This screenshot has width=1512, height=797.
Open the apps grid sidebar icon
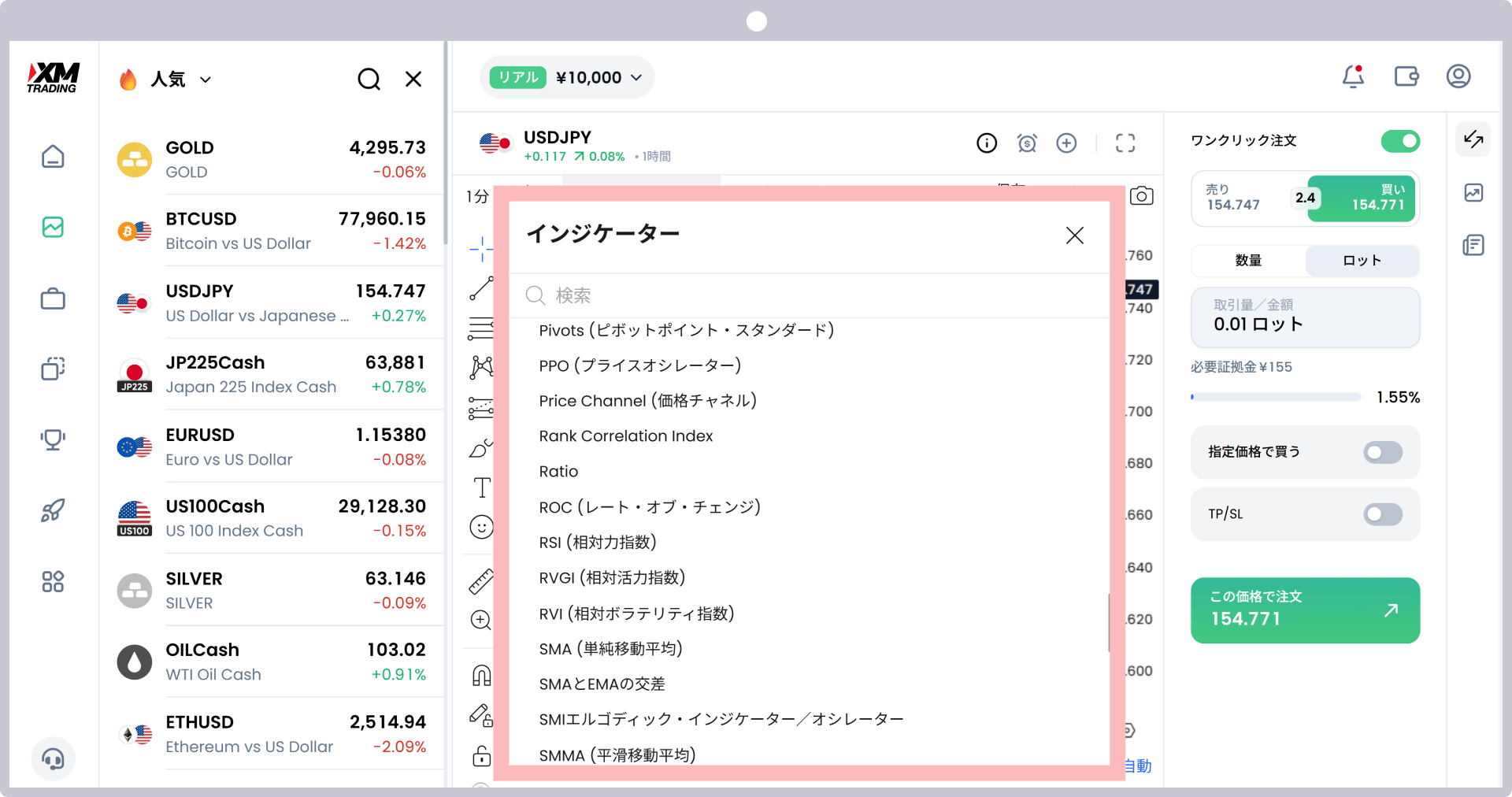[x=53, y=582]
